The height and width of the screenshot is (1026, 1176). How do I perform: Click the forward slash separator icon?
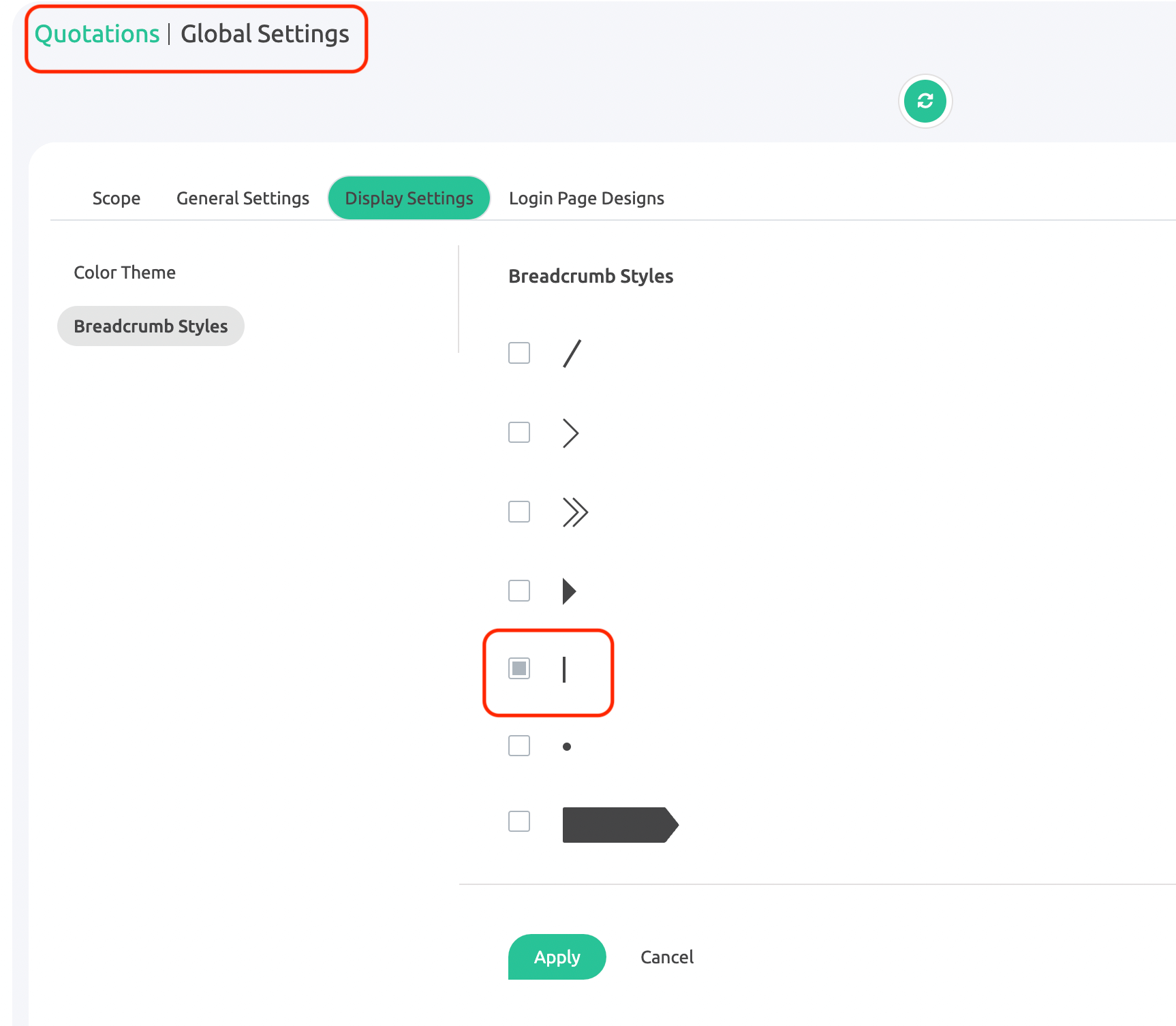point(572,354)
